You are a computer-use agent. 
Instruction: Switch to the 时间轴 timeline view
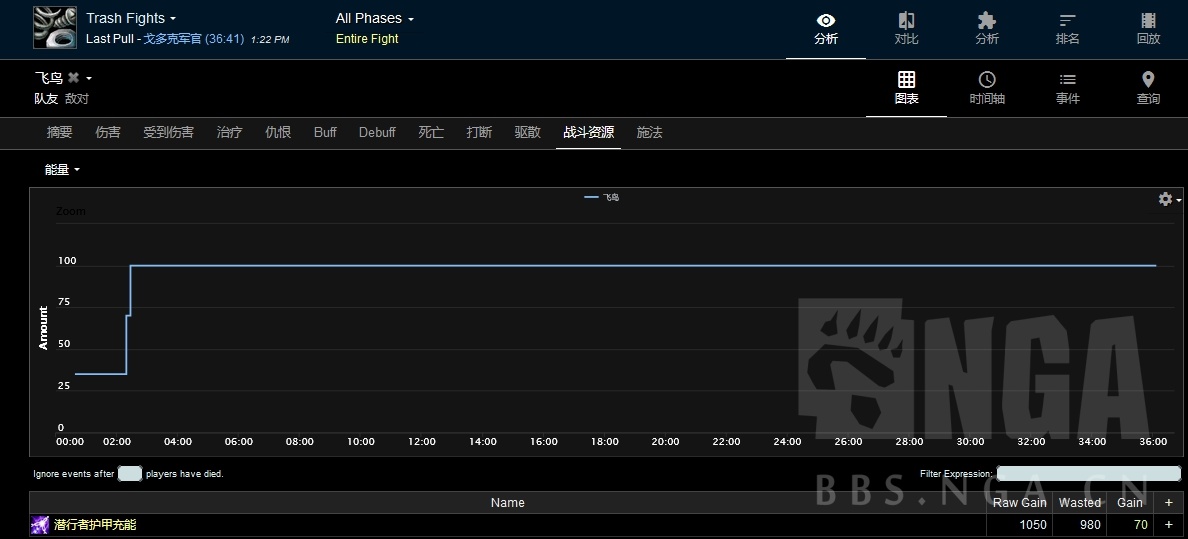click(x=986, y=89)
